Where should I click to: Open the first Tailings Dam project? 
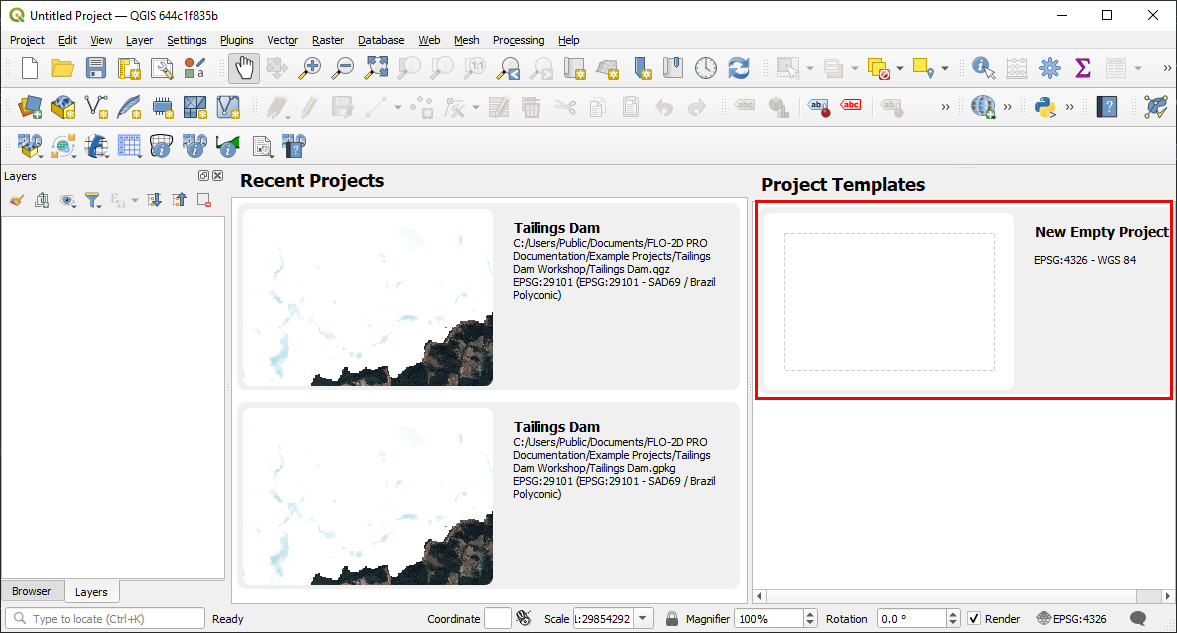coord(490,297)
